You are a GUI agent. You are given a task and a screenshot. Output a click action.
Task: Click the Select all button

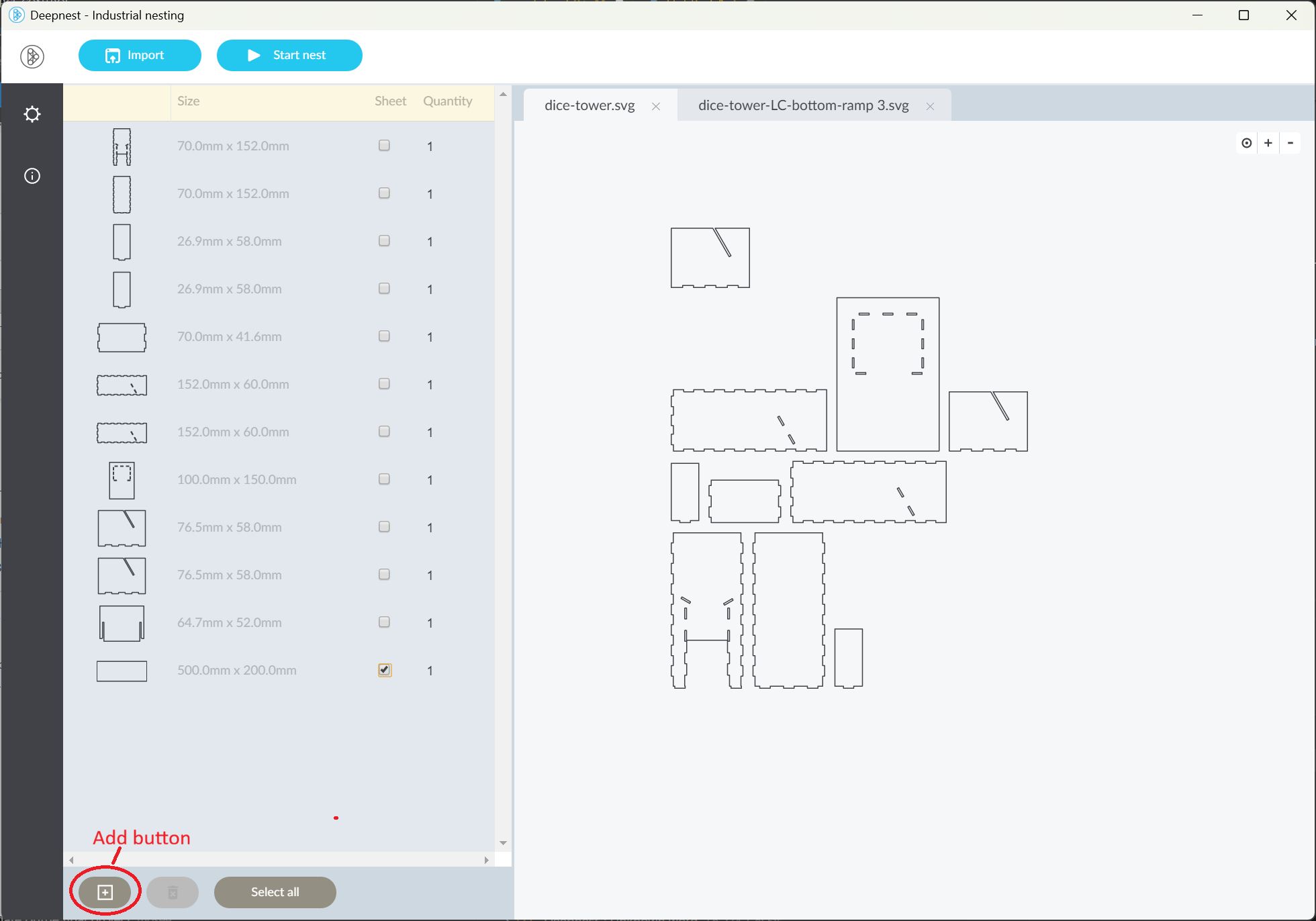275,892
